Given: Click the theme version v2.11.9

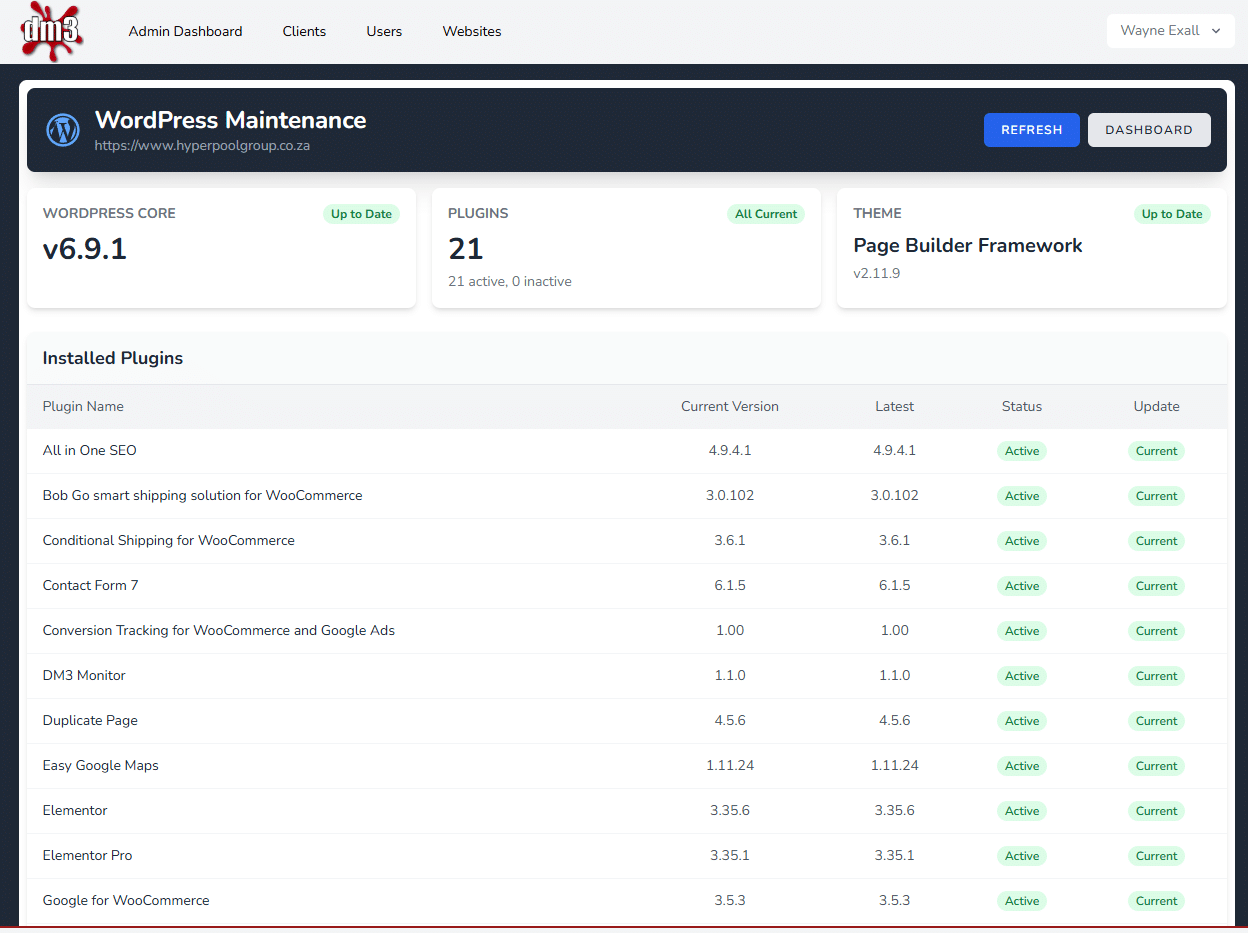Looking at the screenshot, I should coord(877,273).
